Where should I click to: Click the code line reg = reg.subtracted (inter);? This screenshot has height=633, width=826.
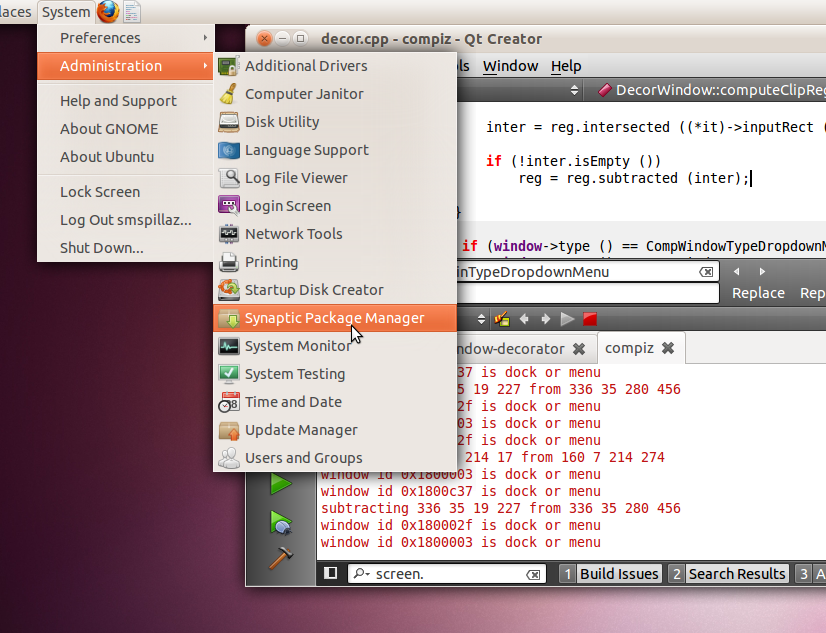click(633, 179)
